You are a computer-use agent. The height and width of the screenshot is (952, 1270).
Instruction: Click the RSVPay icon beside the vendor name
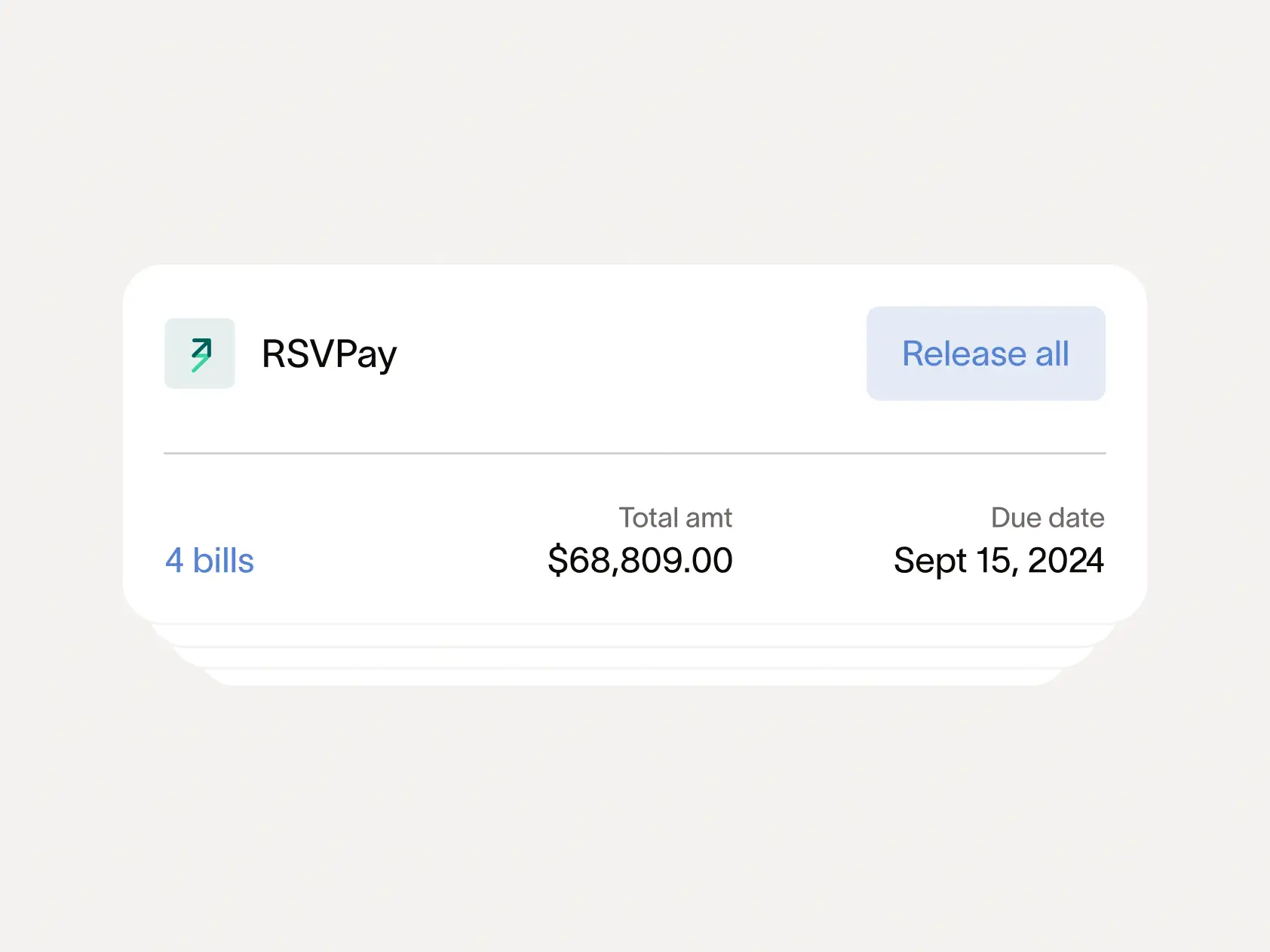click(x=199, y=354)
